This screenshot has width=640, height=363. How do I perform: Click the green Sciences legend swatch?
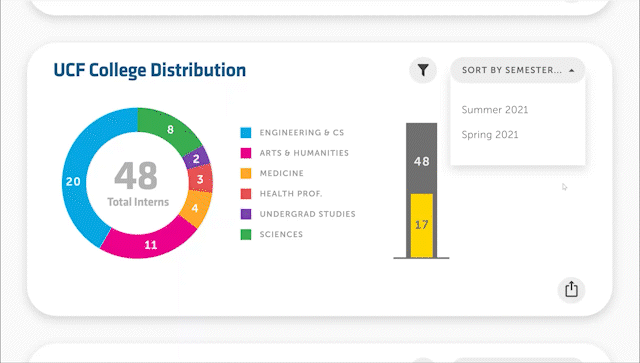click(246, 234)
